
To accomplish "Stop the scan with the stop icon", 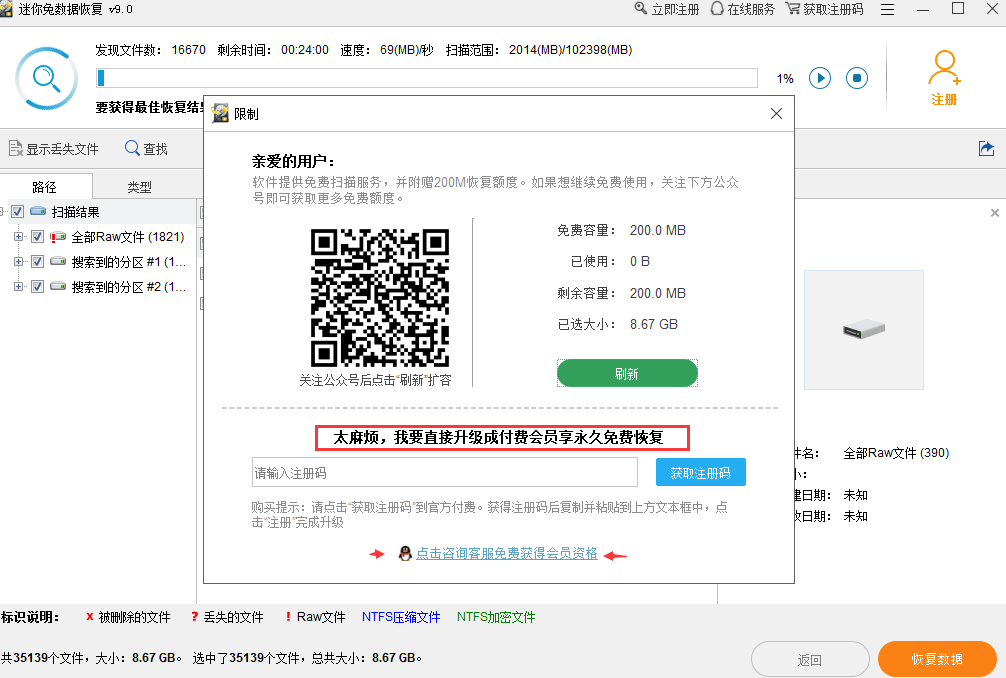I will 857,78.
